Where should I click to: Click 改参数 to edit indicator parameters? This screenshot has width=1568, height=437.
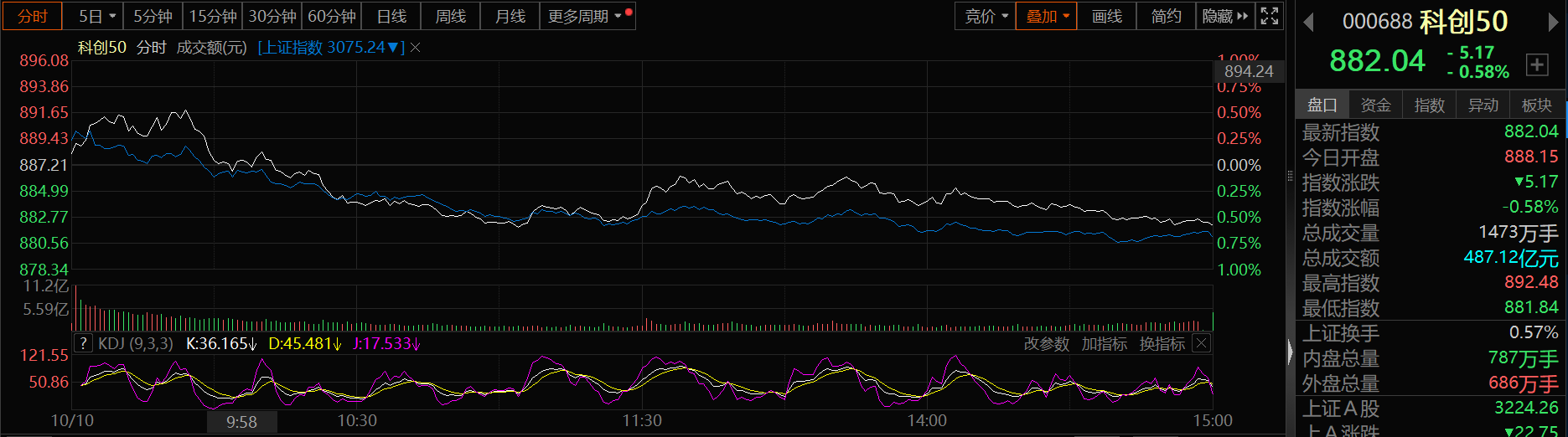click(1047, 343)
